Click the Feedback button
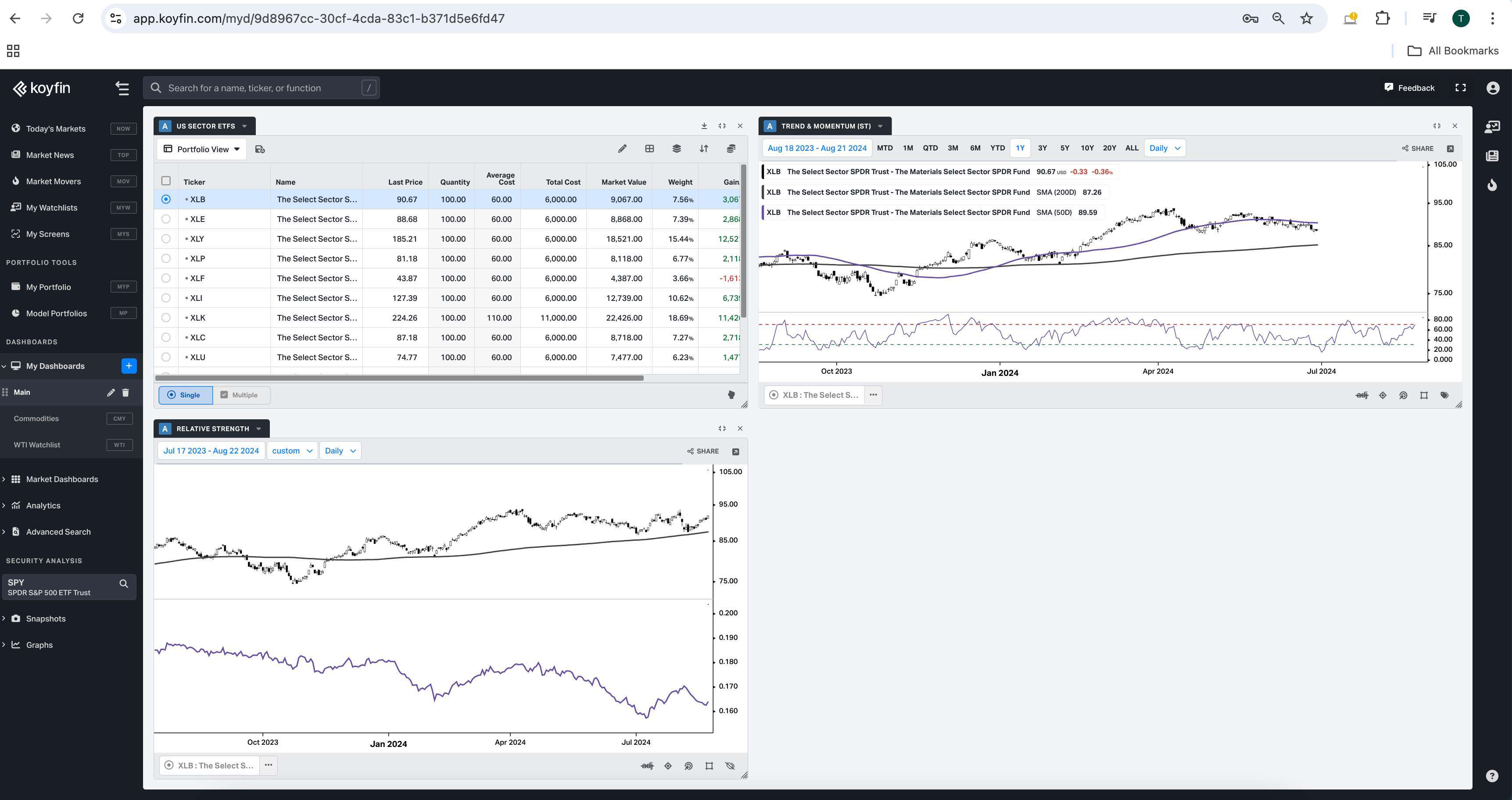The width and height of the screenshot is (1512, 800). [1409, 88]
